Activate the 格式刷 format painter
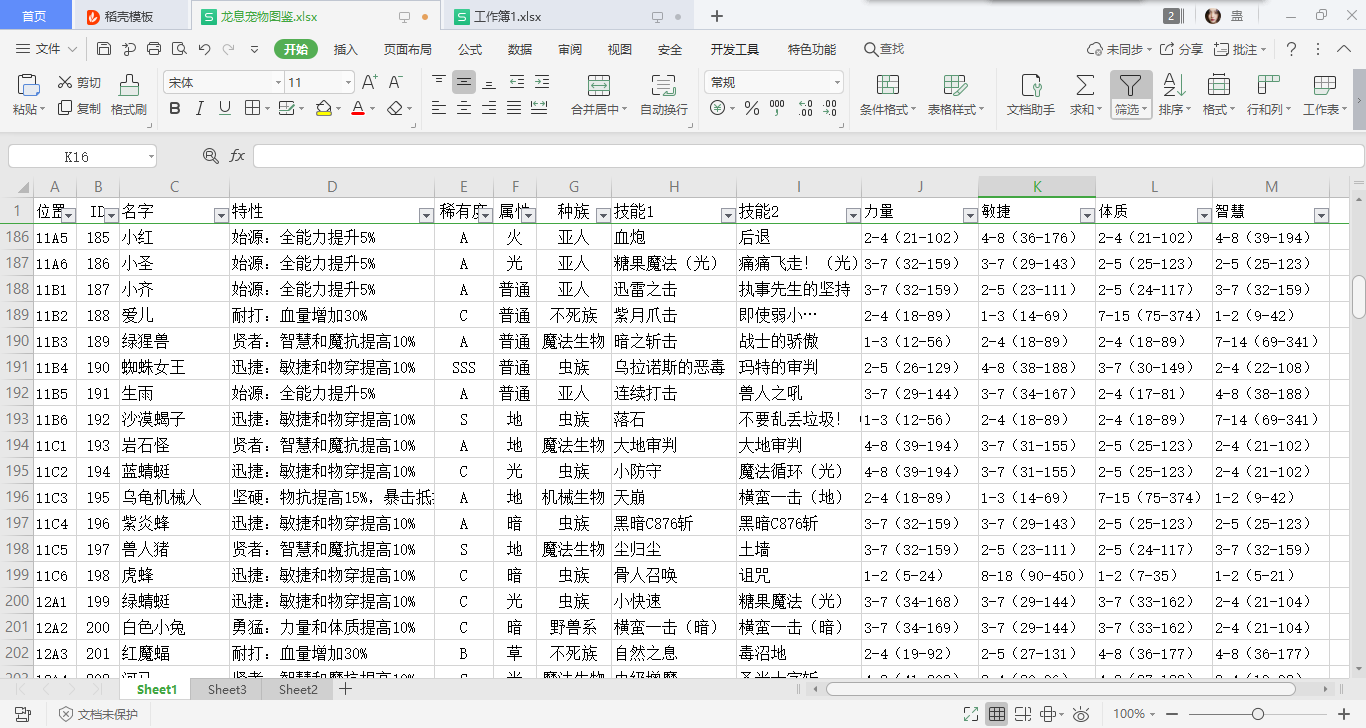 point(129,96)
